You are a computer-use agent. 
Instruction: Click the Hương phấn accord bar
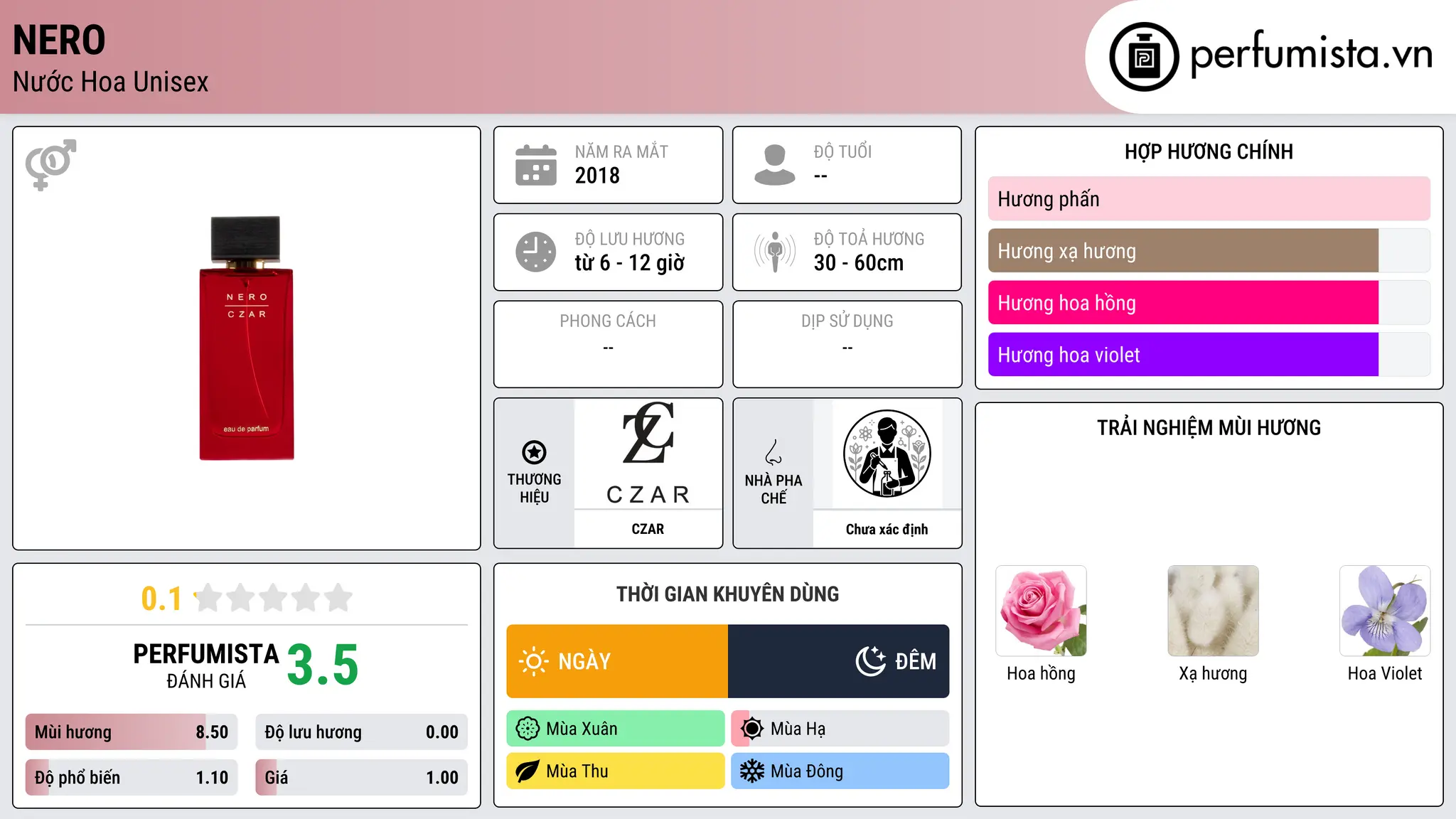pyautogui.click(x=1209, y=199)
